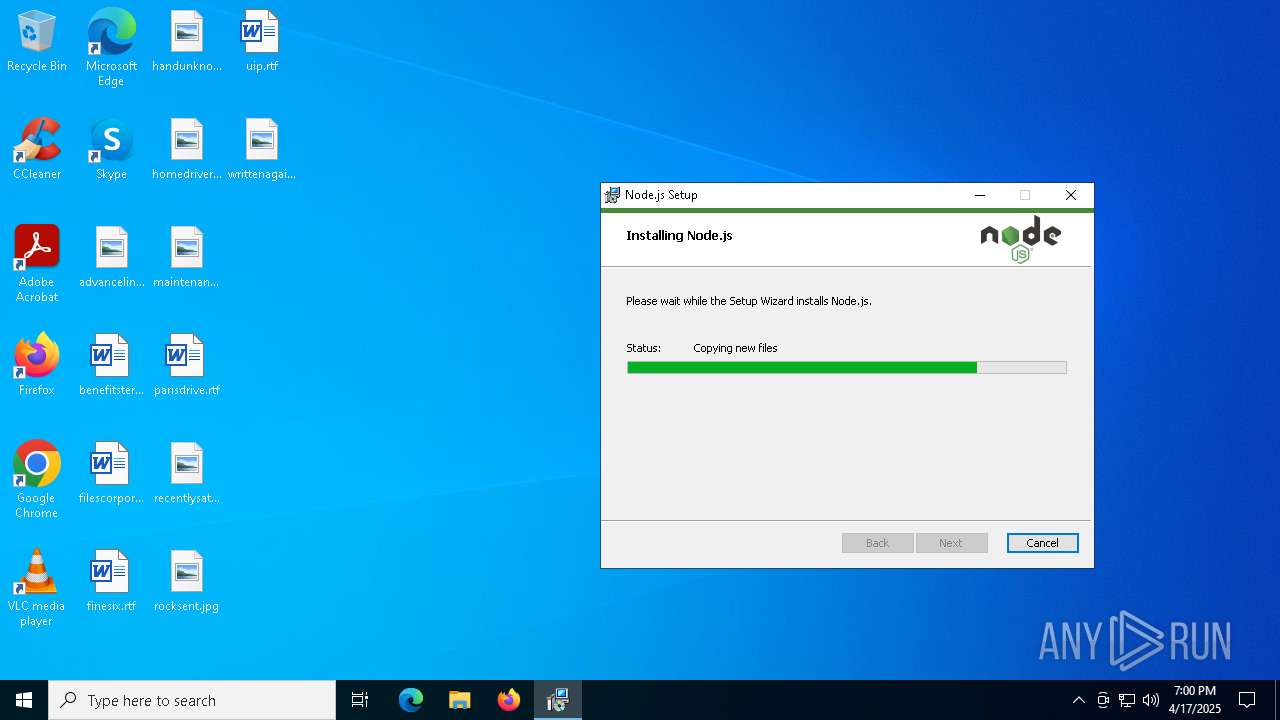Close the Node.js Setup window
Viewport: 1280px width, 720px height.
1070,195
